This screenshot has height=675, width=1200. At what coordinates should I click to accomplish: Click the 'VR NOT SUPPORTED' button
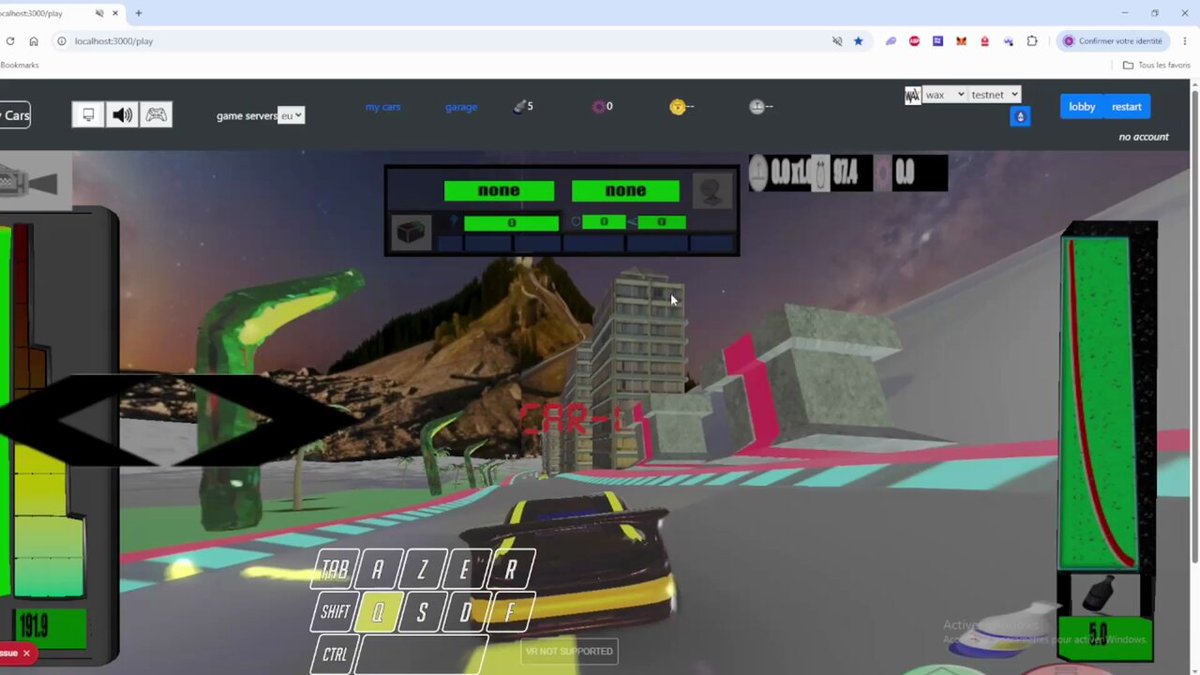click(x=569, y=651)
